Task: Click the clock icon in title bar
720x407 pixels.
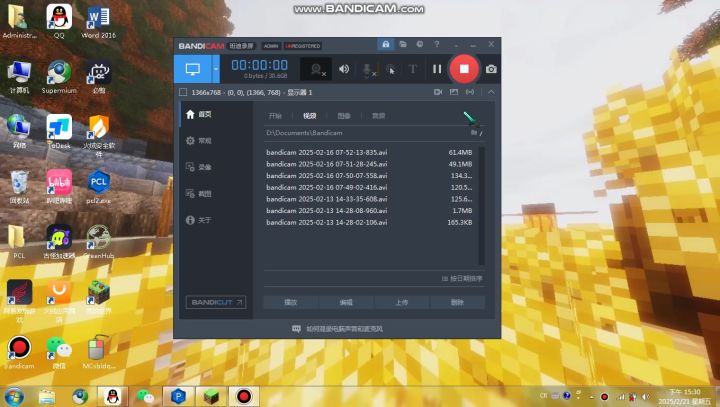Action: point(420,44)
